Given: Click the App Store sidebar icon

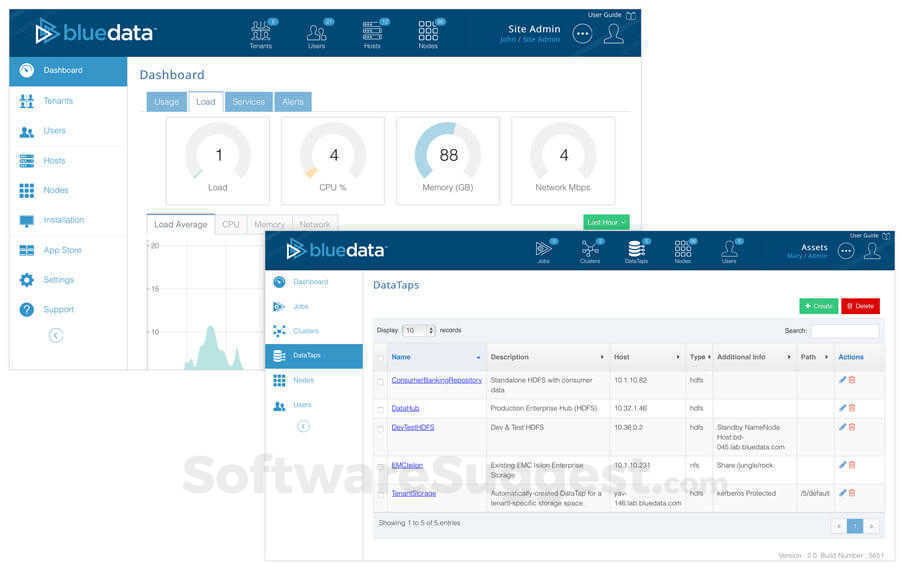Looking at the screenshot, I should (x=26, y=250).
